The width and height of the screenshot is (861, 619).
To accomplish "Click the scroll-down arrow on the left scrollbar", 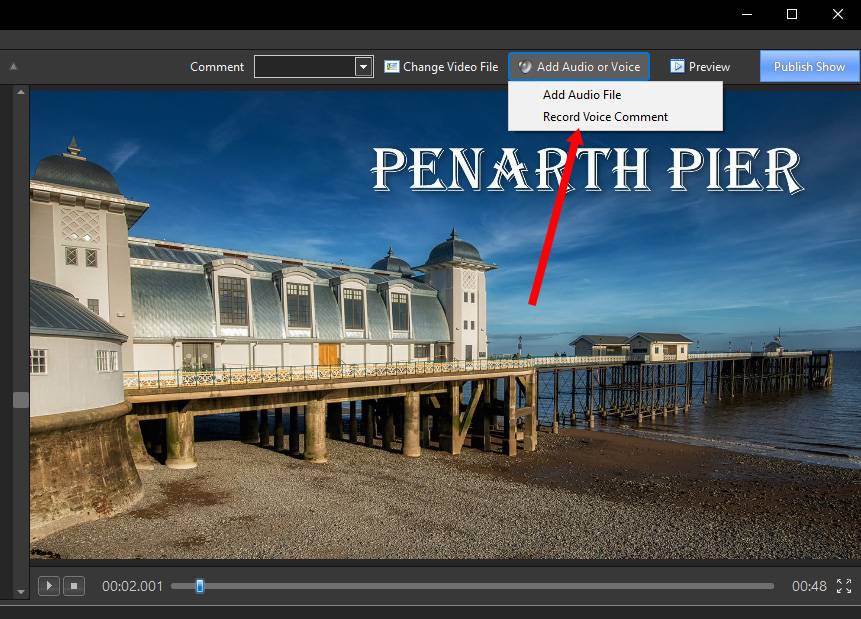I will [20, 591].
